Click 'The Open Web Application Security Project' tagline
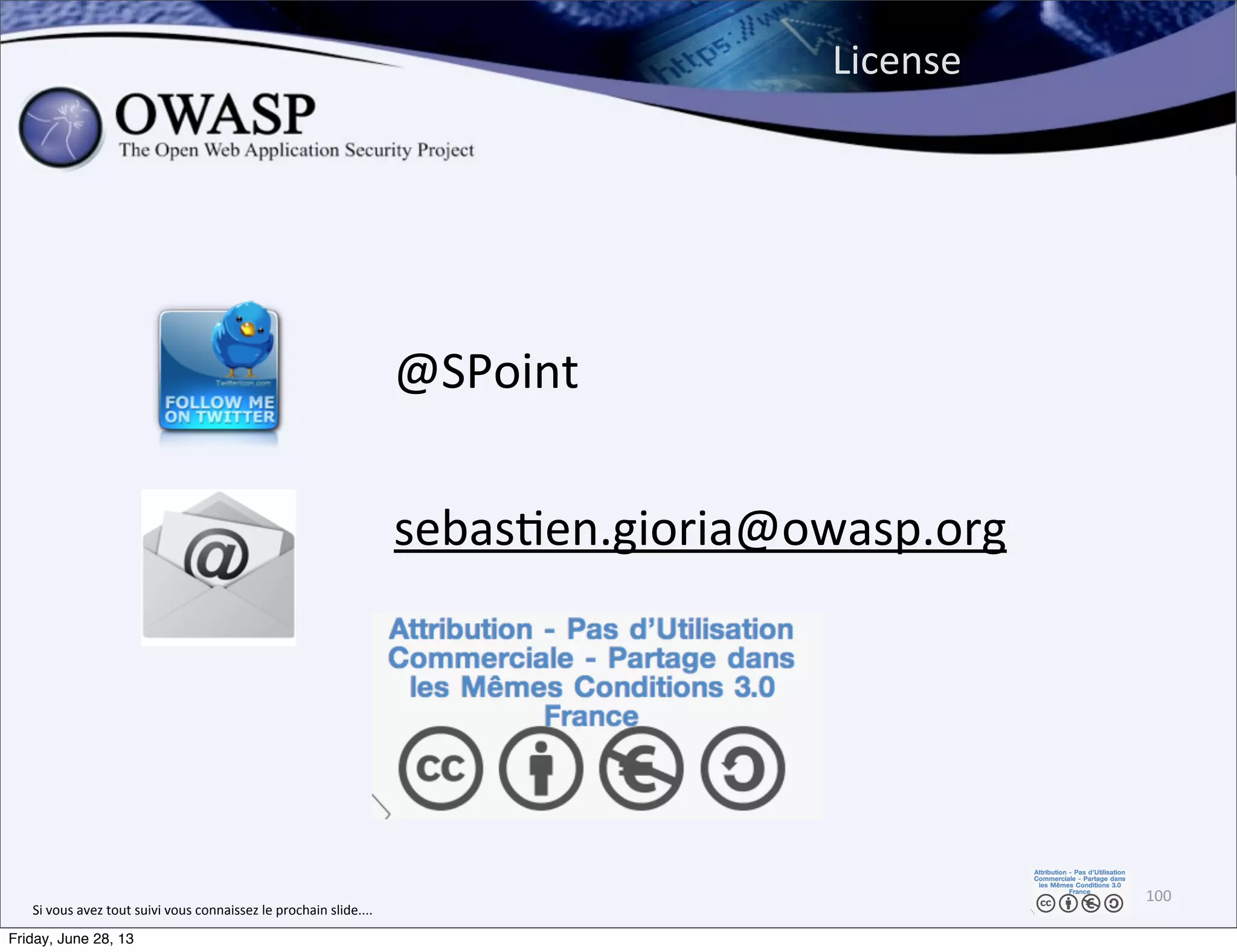The width and height of the screenshot is (1237, 952). 297,150
